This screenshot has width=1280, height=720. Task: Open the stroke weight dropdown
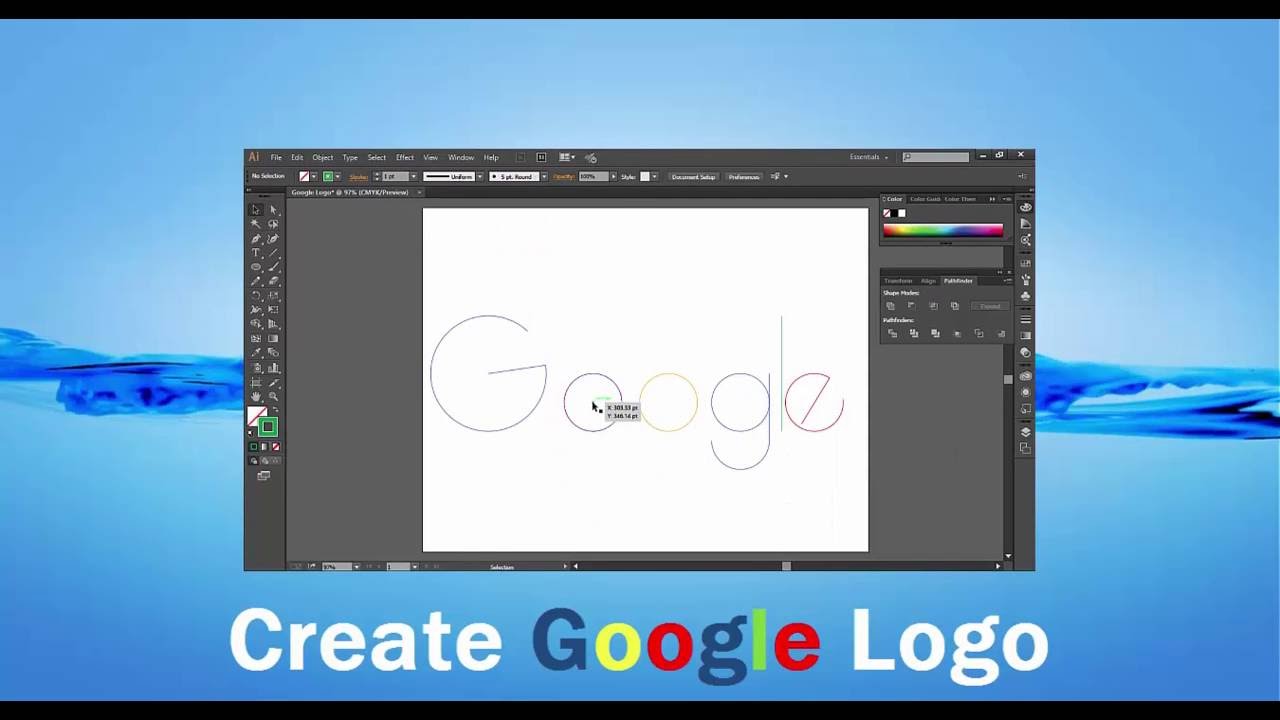click(414, 177)
